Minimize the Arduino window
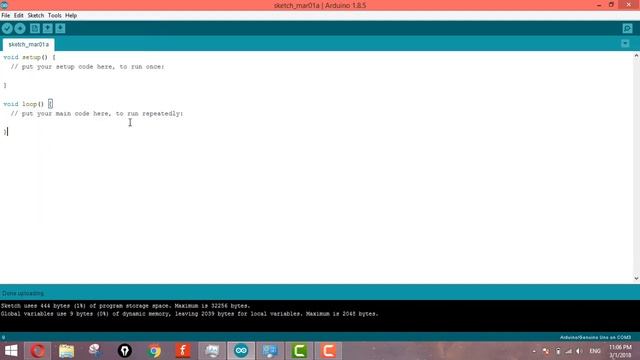Image resolution: width=640 pixels, height=360 pixels. (599, 5)
